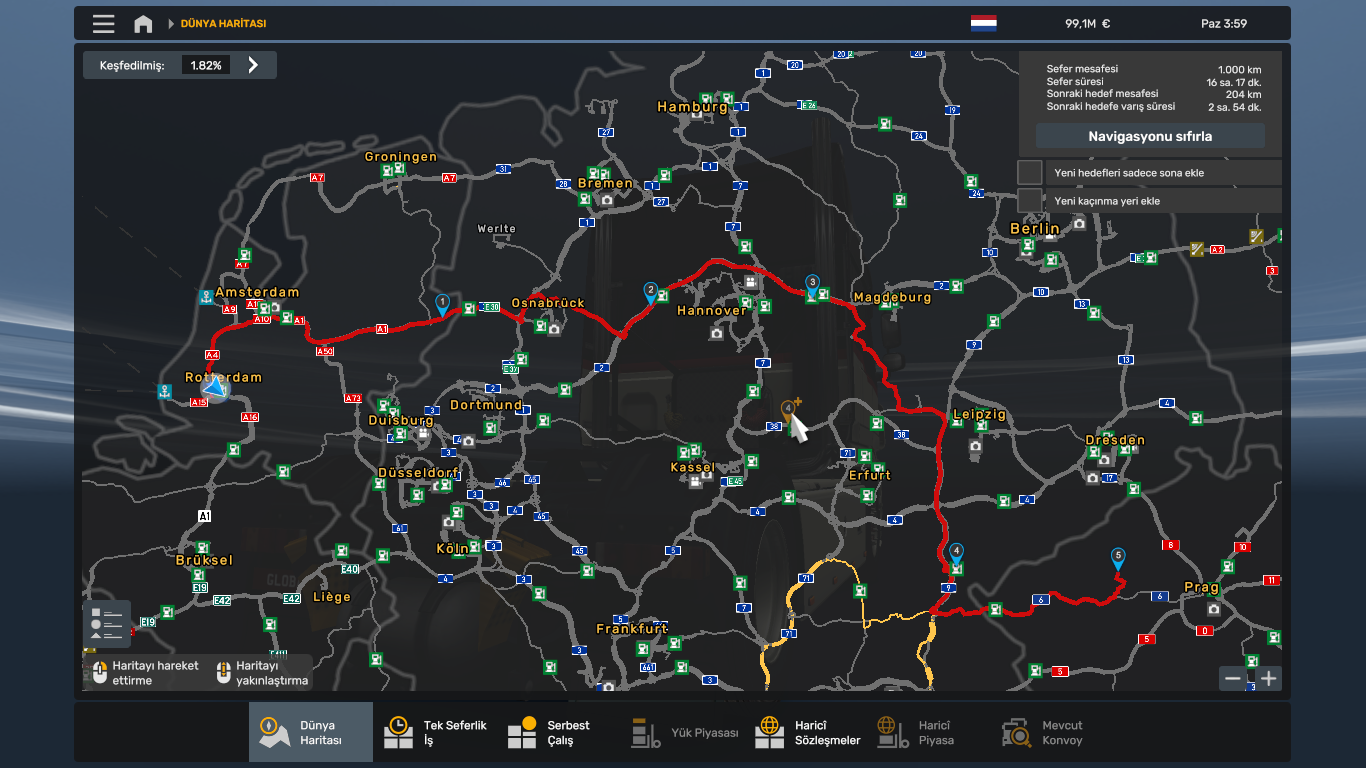Image resolution: width=1366 pixels, height=768 pixels.
Task: Click the Groningen city label
Action: [401, 157]
